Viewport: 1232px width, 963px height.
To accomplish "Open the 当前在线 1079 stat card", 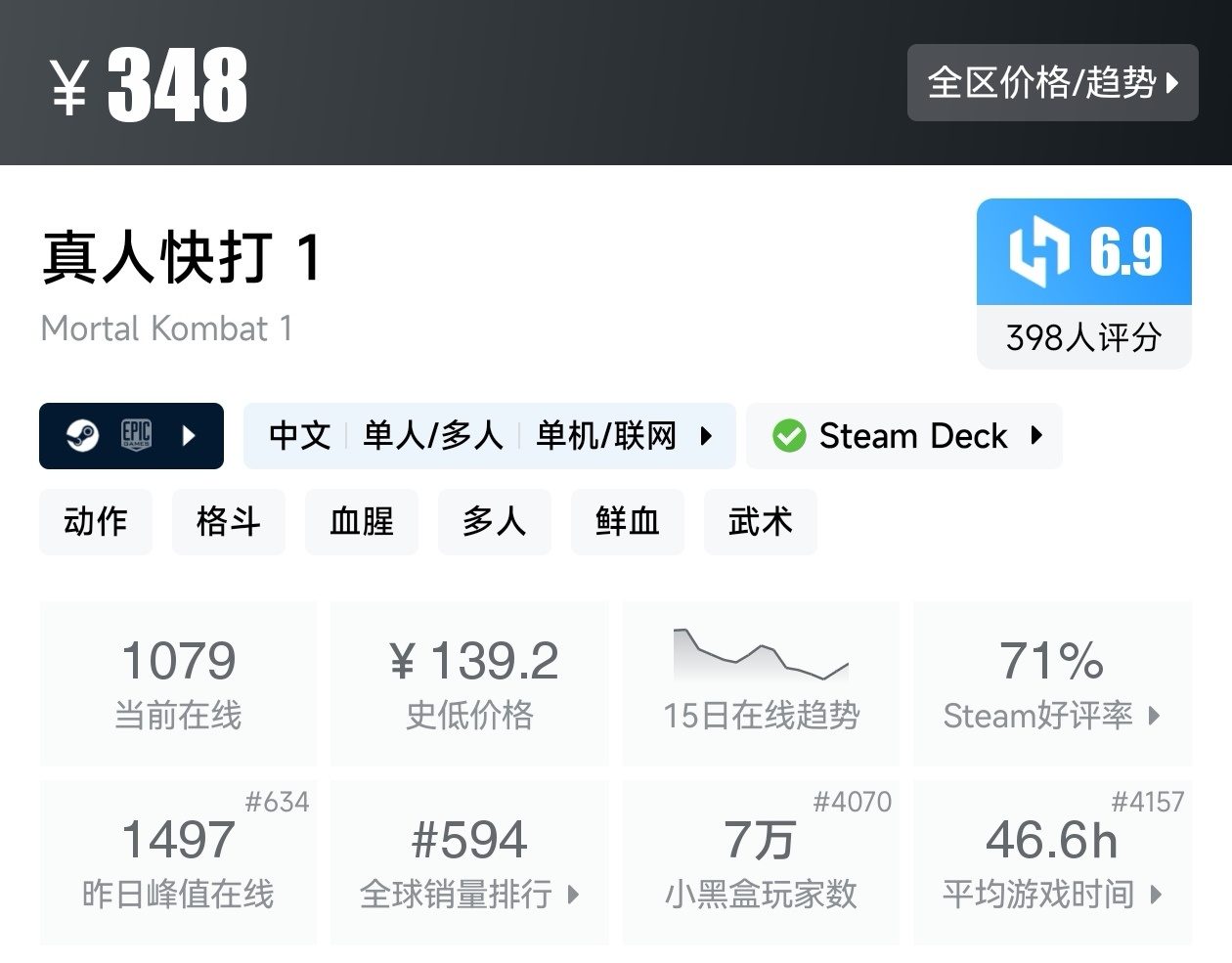I will 178,683.
